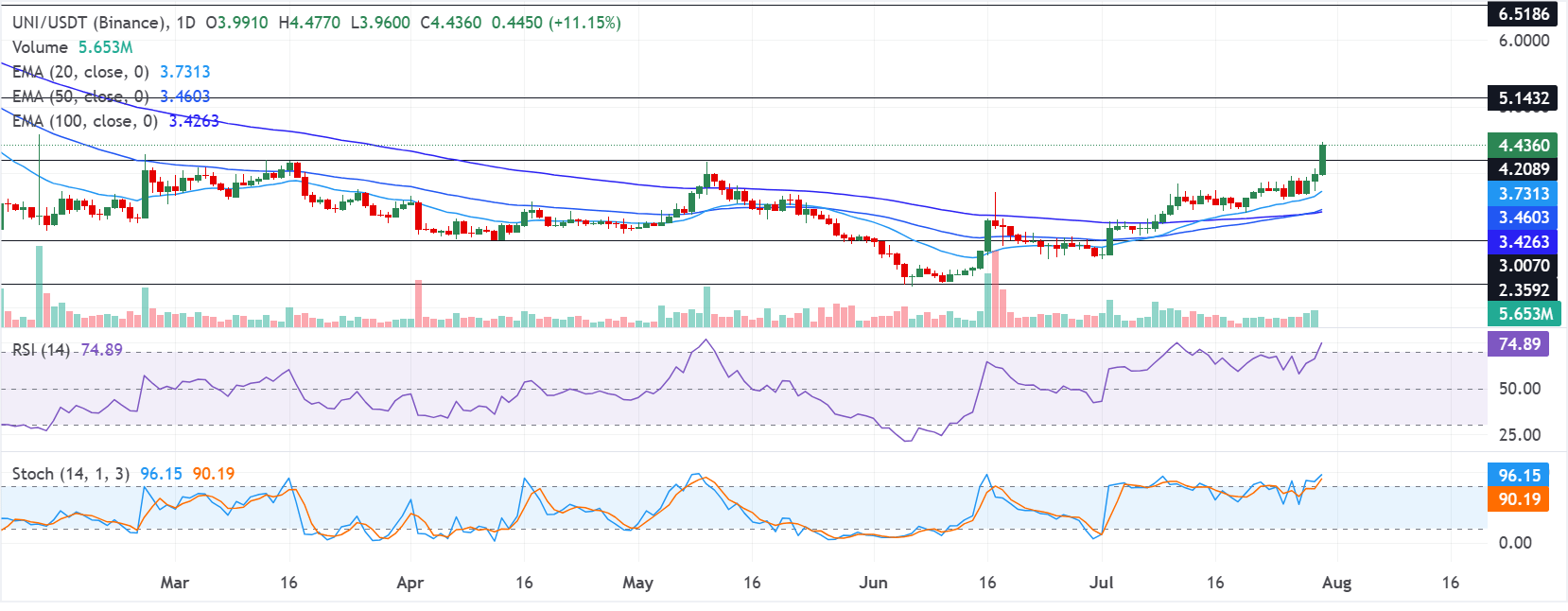Click the 3.4603 EMA 50 price label
Viewport: 1568px width, 611px height.
[x=1524, y=217]
